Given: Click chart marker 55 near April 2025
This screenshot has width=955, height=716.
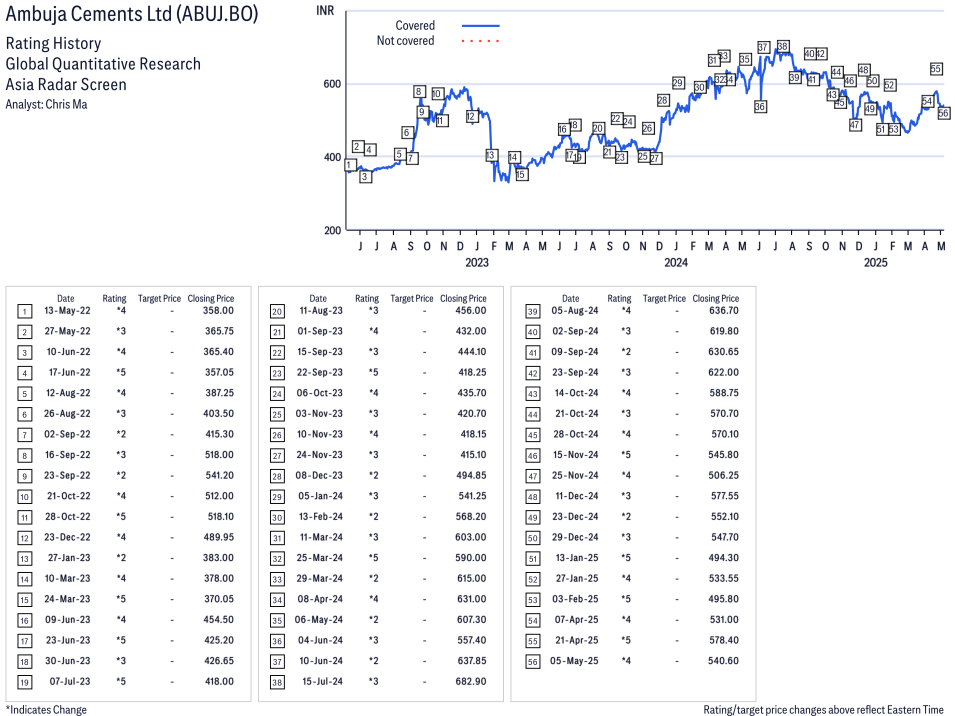Looking at the screenshot, I should (x=936, y=69).
